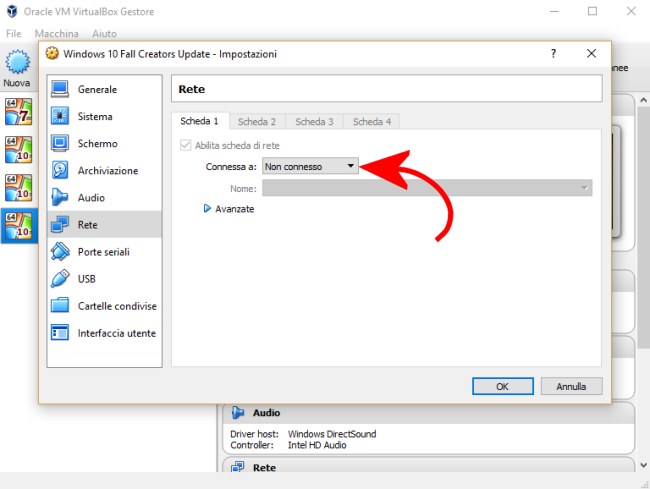Click the help question mark button
This screenshot has height=489, width=650.
[x=553, y=53]
